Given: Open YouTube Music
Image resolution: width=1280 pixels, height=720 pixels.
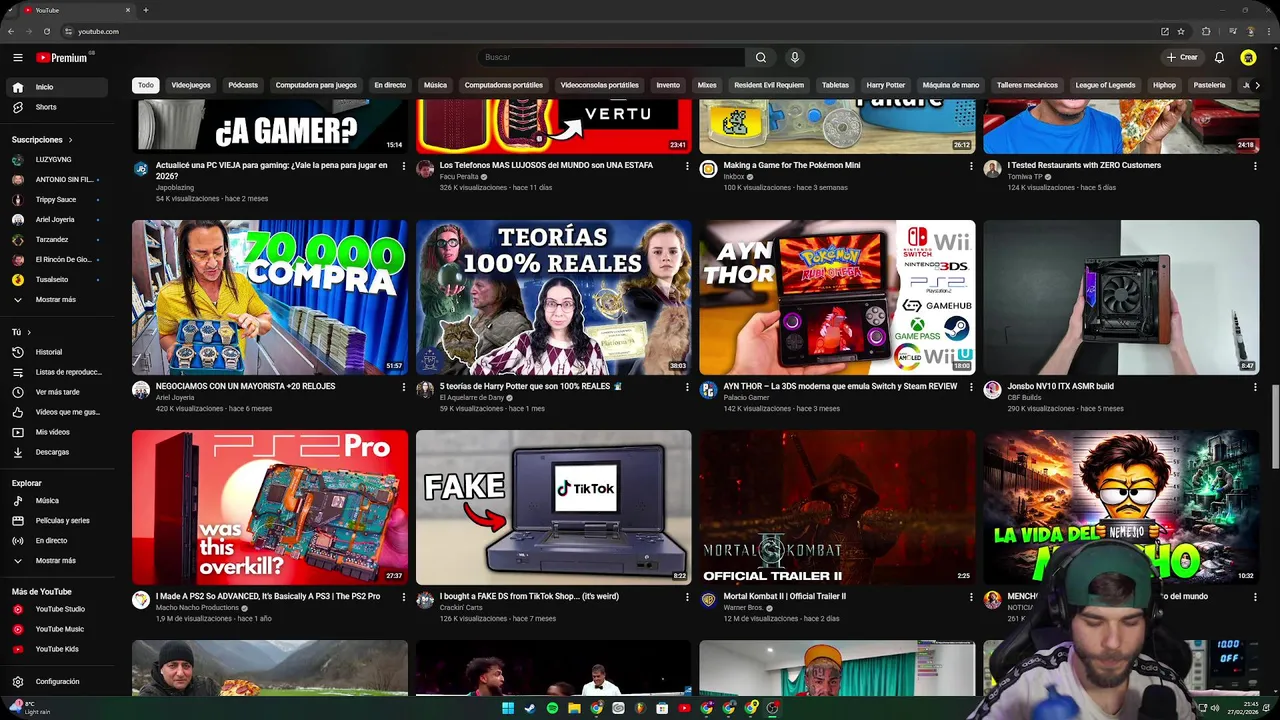Looking at the screenshot, I should [57, 629].
